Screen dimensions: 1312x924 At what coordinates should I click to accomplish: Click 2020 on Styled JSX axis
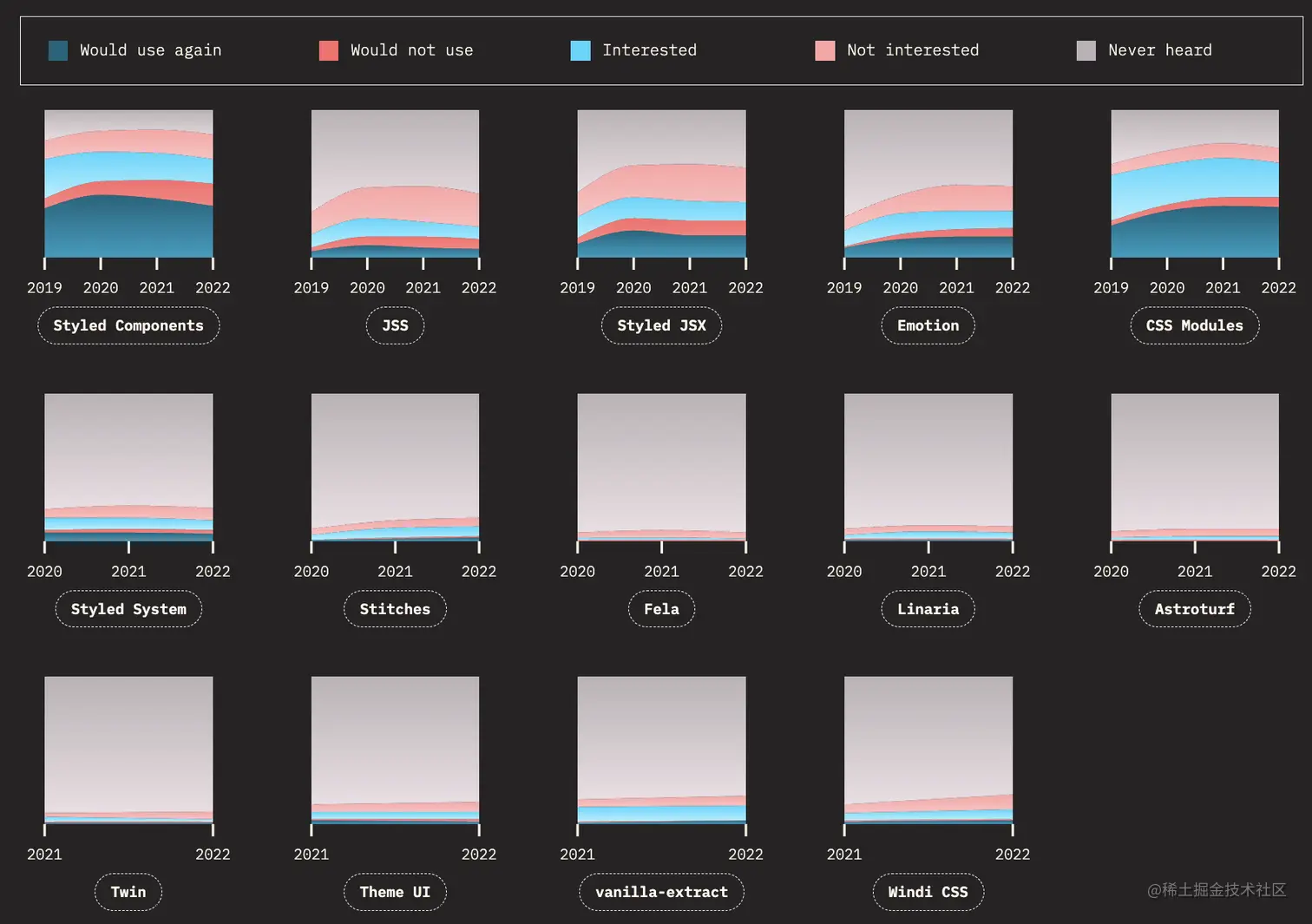pos(633,288)
